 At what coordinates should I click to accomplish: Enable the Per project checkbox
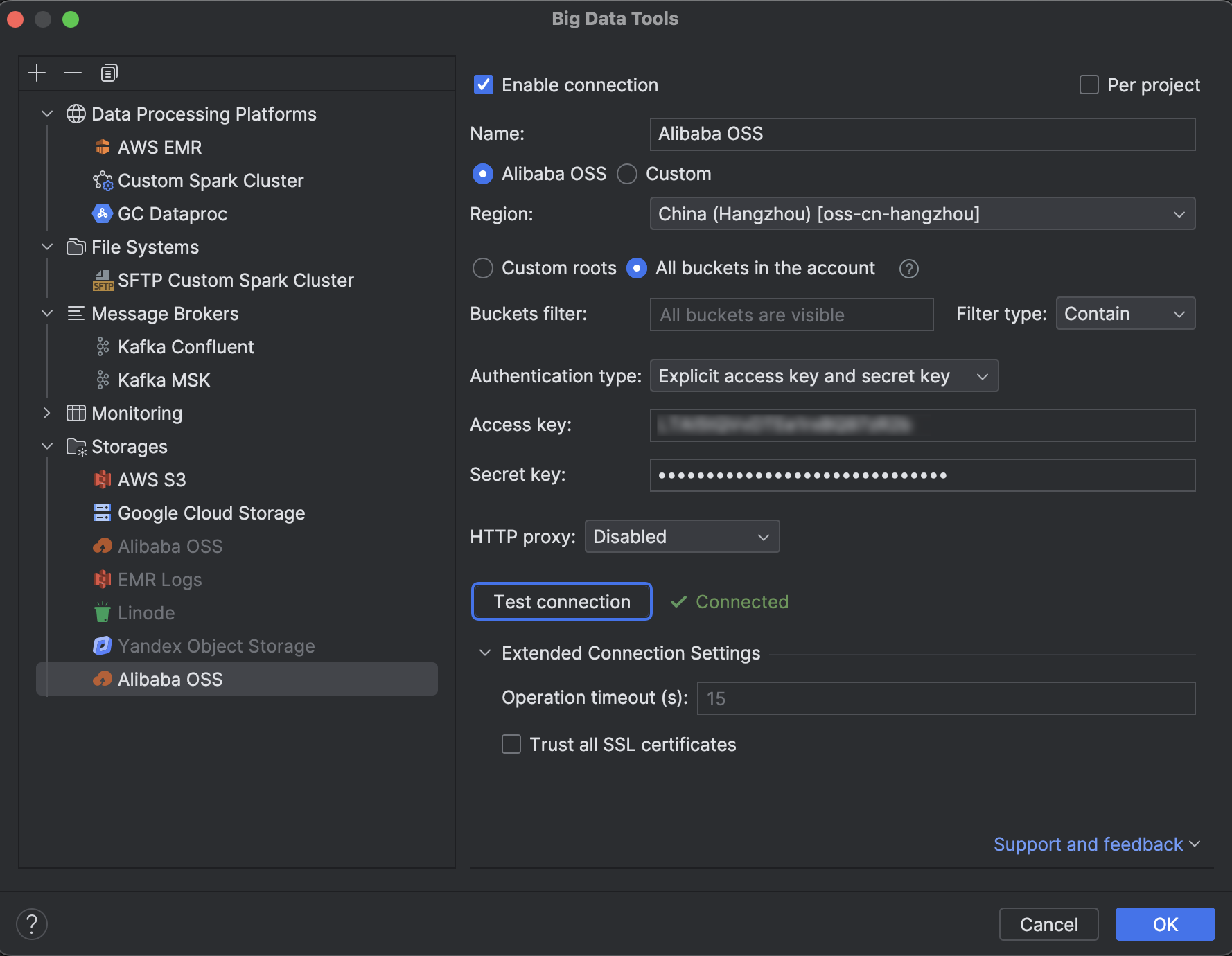(1089, 85)
